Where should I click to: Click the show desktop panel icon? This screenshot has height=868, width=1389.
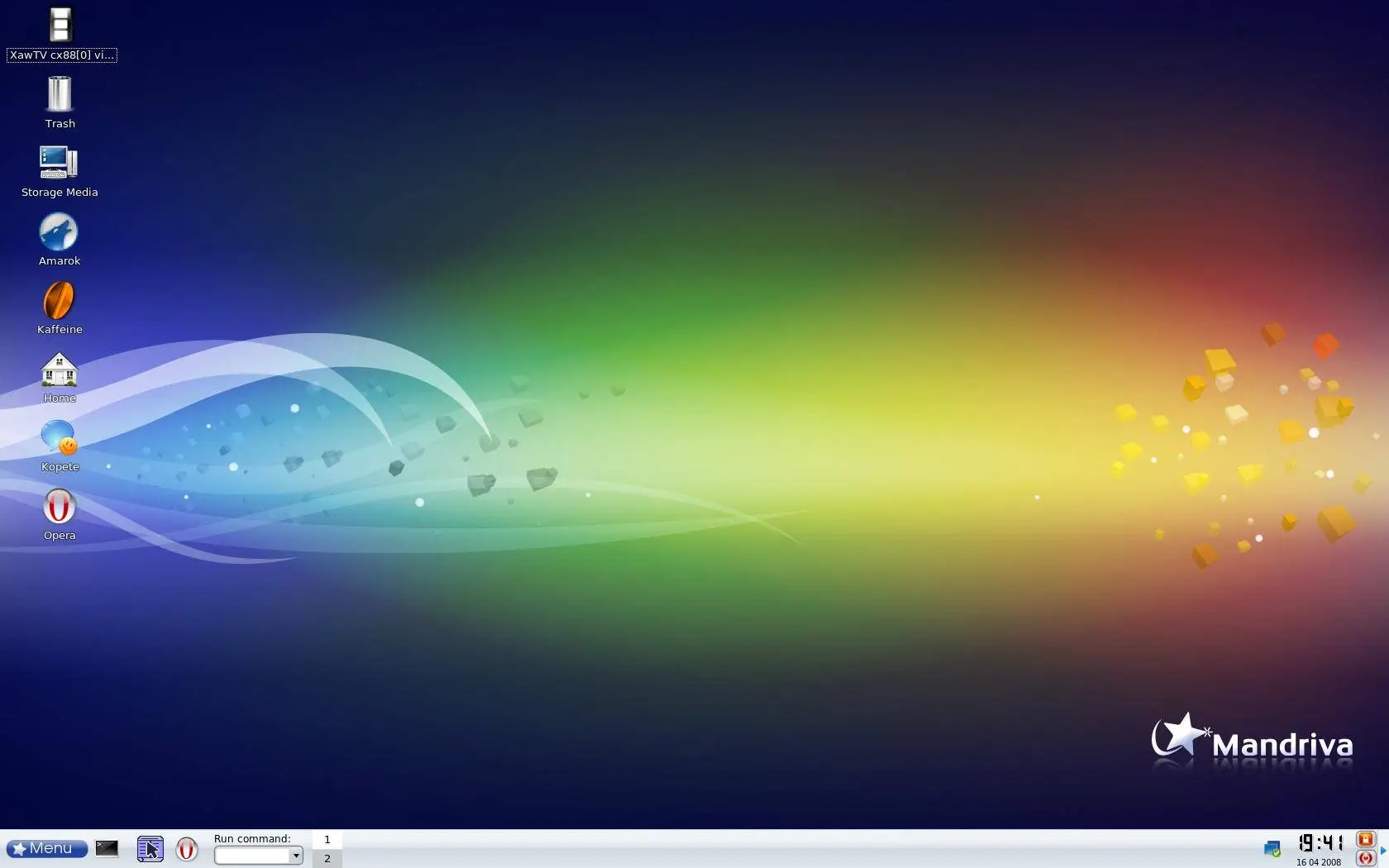pyautogui.click(x=150, y=849)
